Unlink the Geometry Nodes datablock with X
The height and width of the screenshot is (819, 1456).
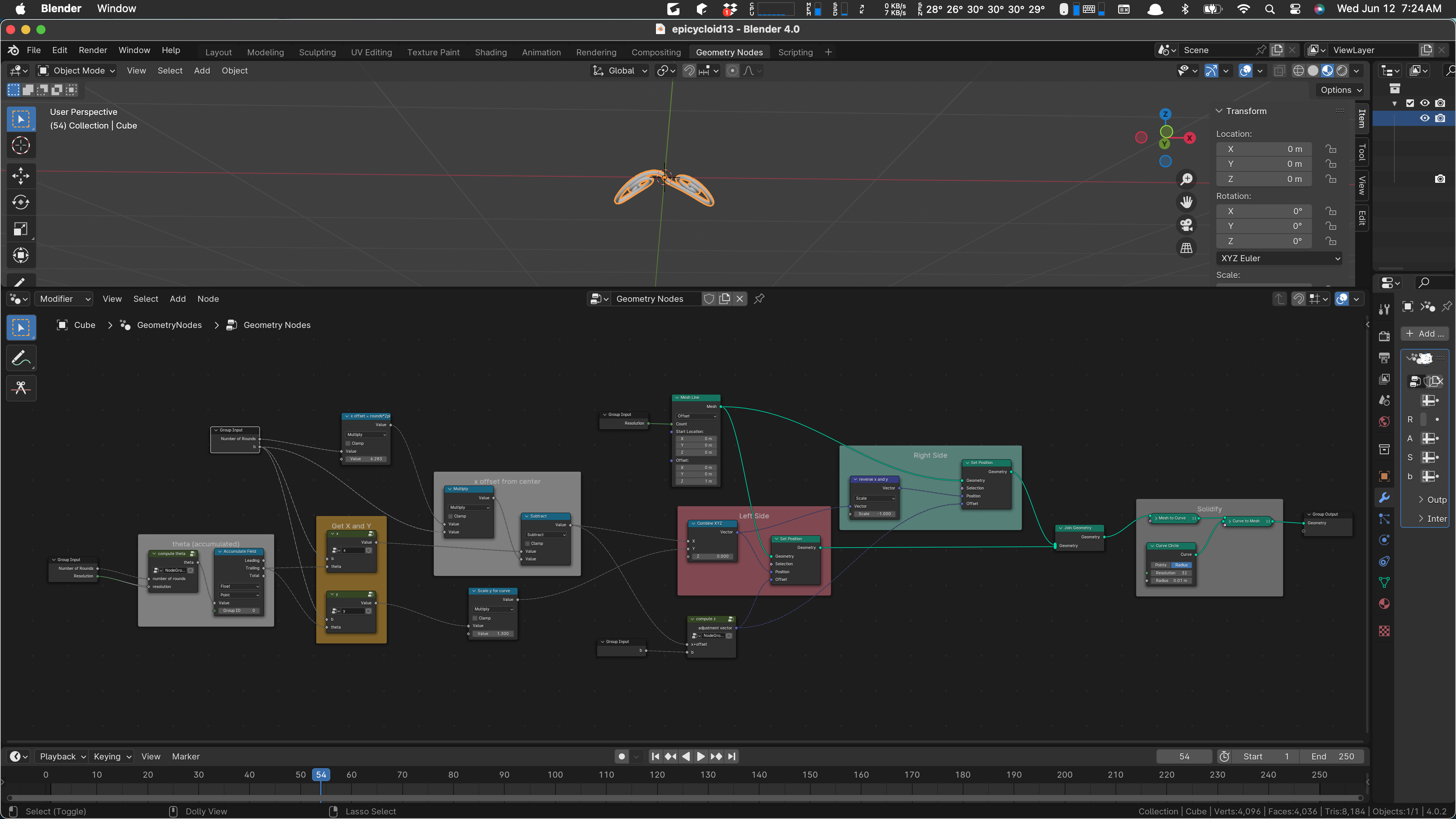739,299
